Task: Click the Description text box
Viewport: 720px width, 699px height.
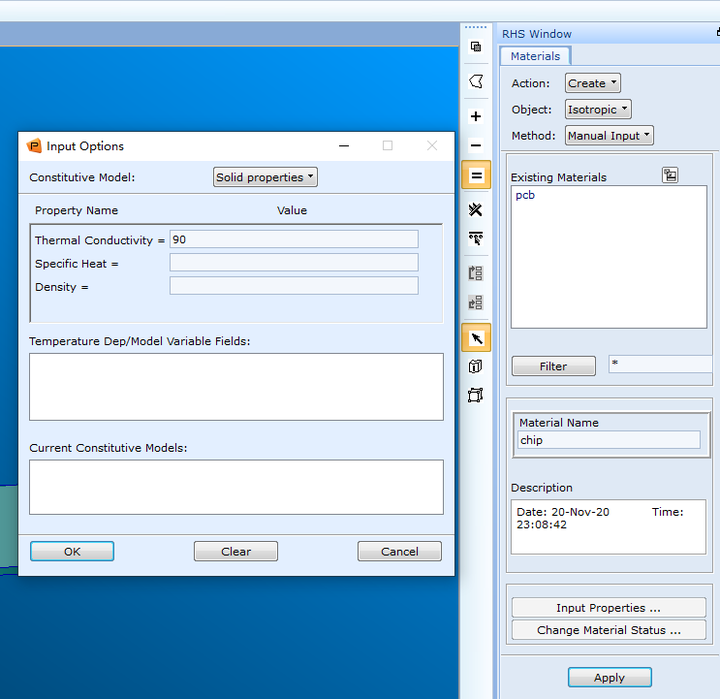Action: pyautogui.click(x=608, y=527)
